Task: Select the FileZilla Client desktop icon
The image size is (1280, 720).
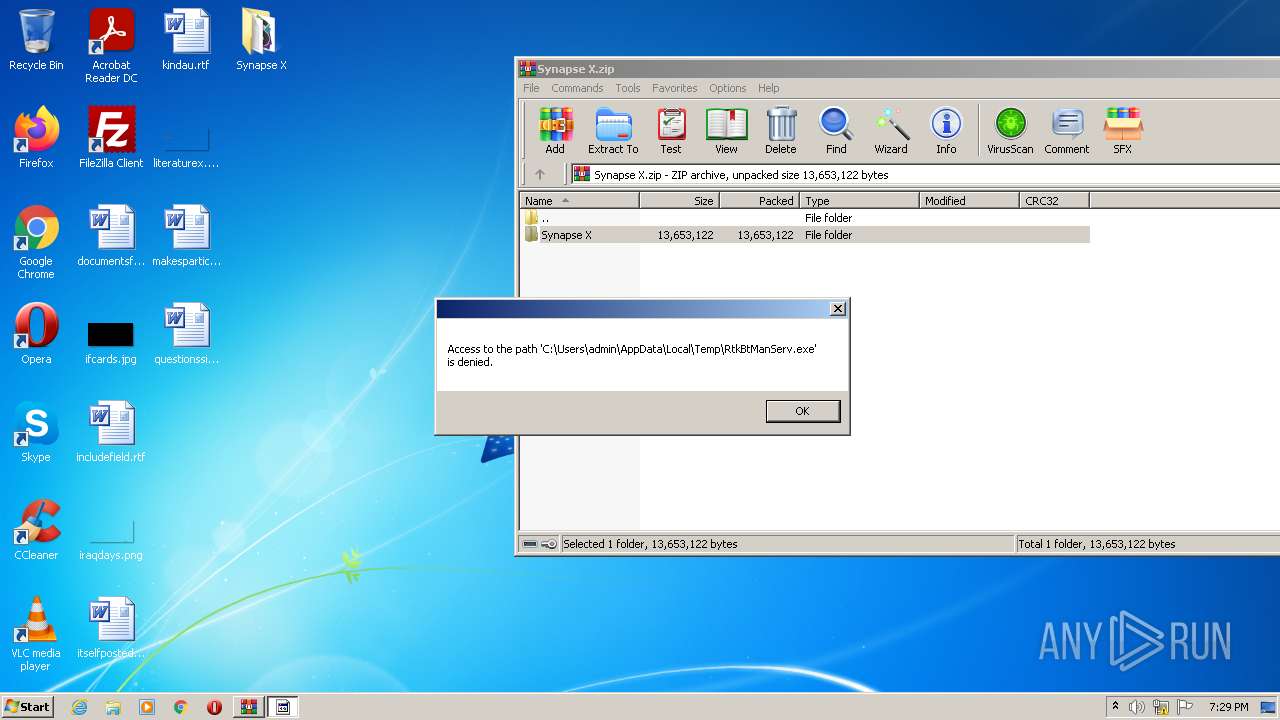Action: click(111, 138)
